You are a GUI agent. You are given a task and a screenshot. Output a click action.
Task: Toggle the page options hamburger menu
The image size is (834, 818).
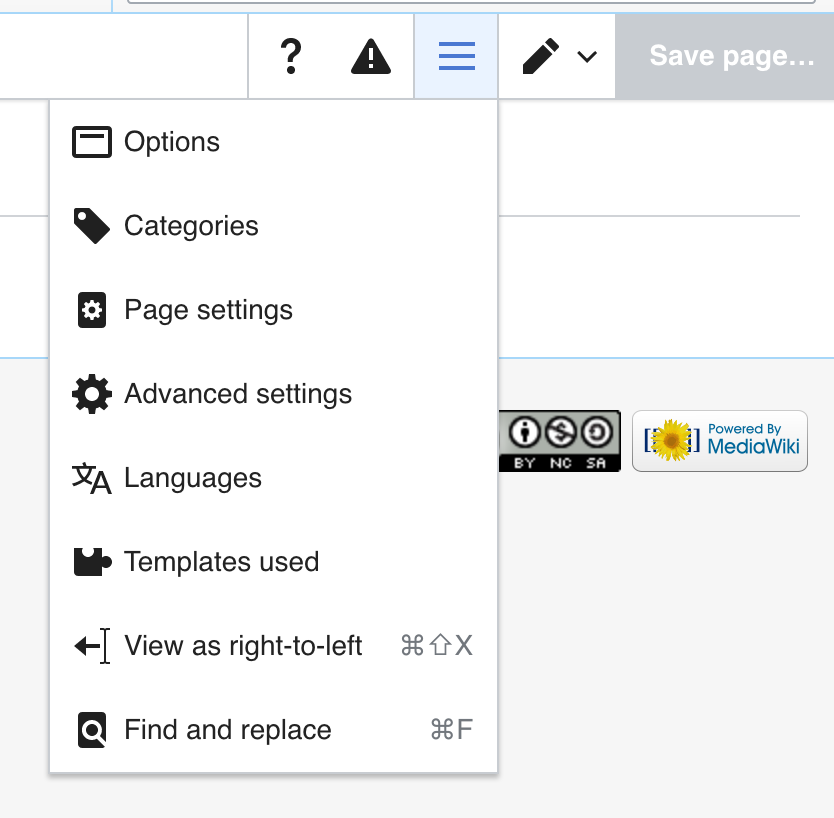(457, 57)
